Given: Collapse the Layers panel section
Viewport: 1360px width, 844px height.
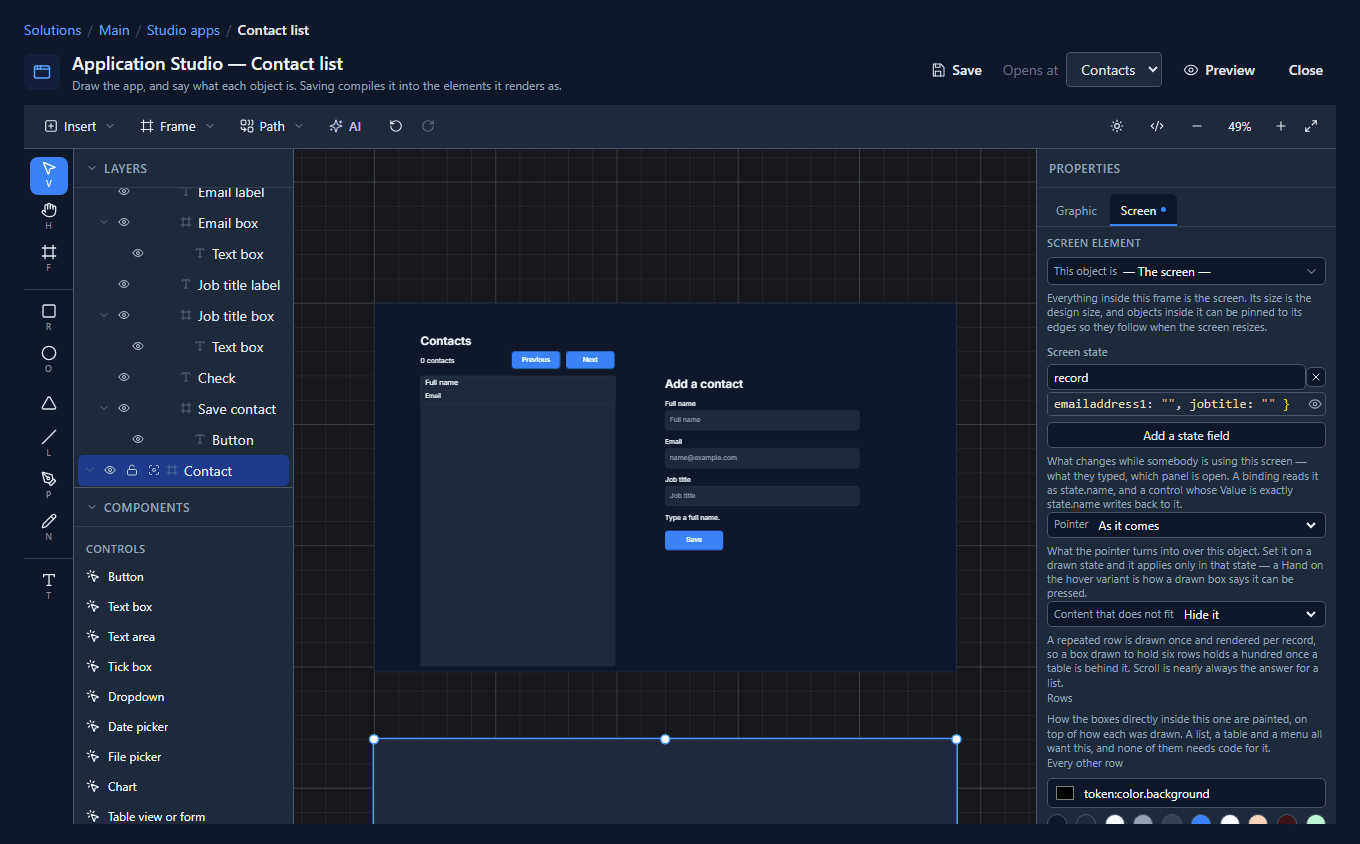Looking at the screenshot, I should tap(92, 169).
